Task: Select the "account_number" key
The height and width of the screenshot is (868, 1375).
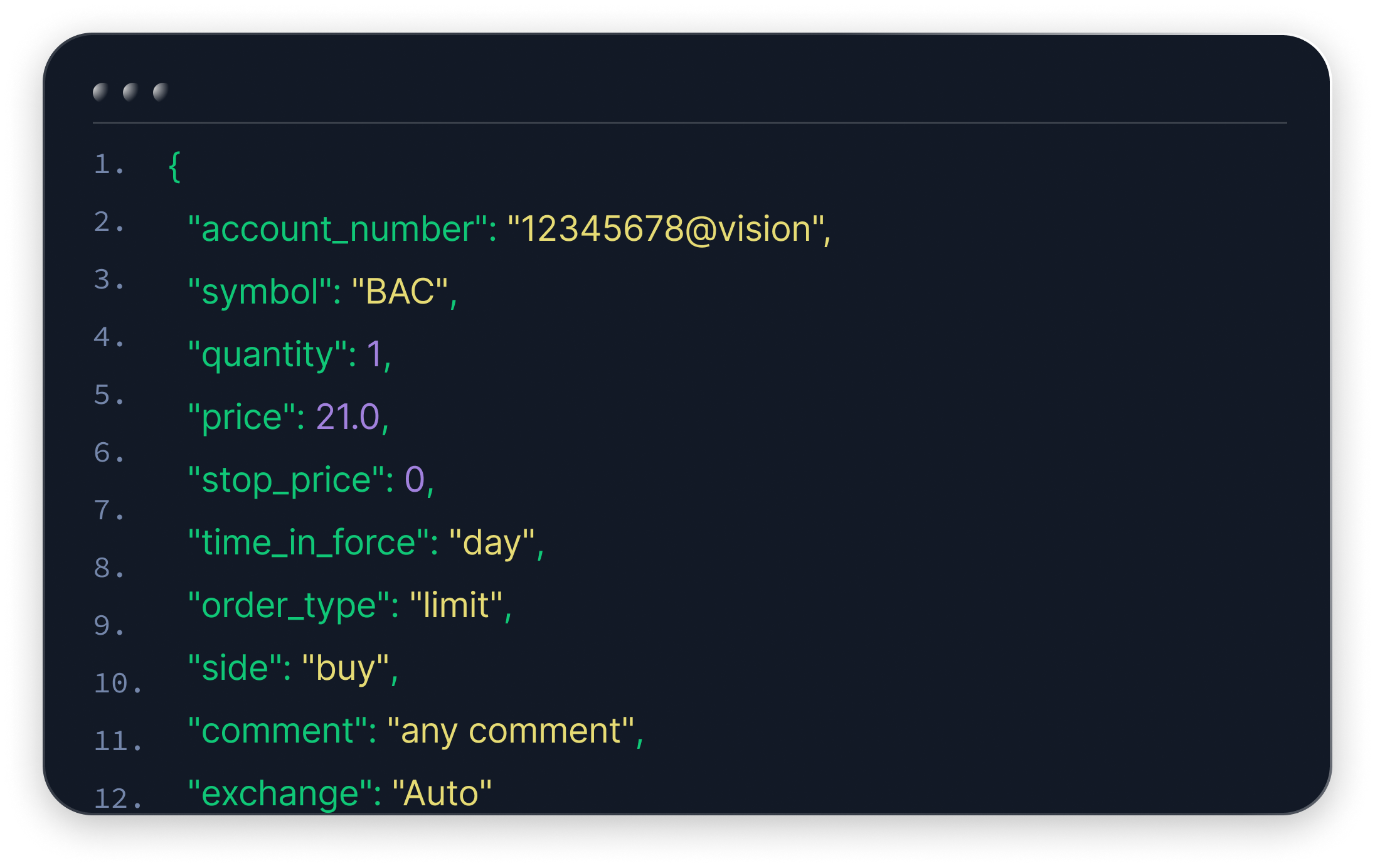Action: pyautogui.click(x=337, y=229)
